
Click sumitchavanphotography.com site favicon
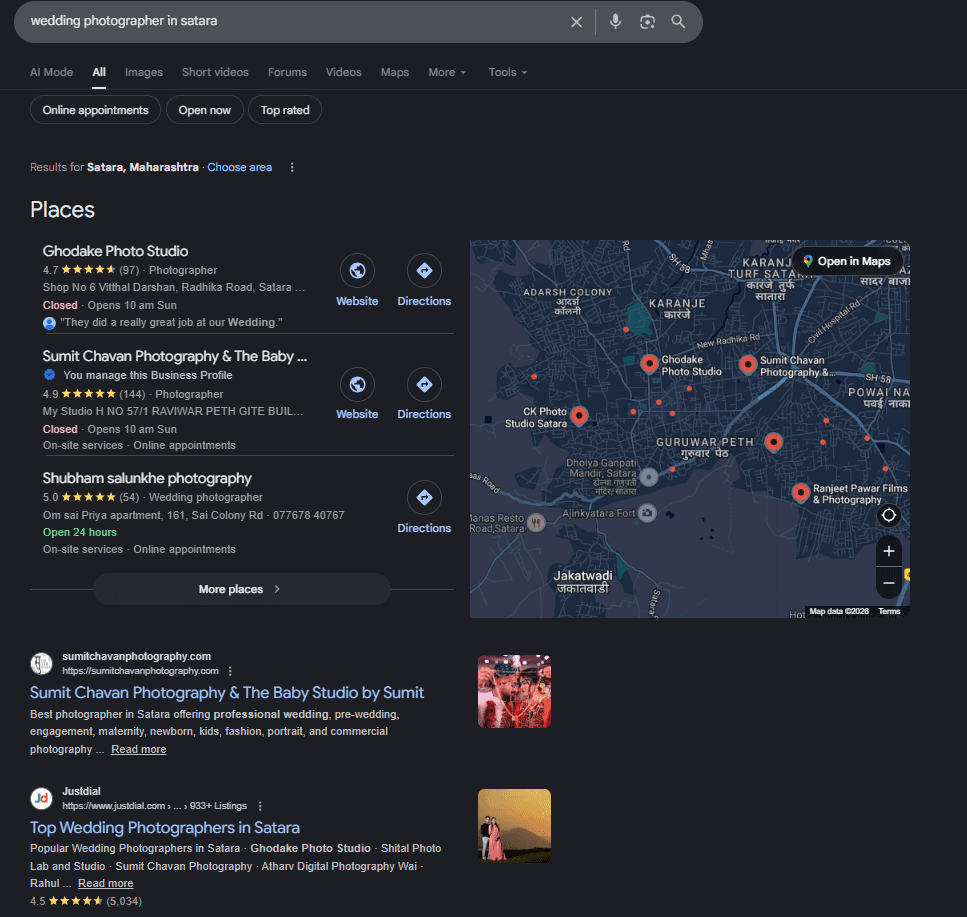pyautogui.click(x=41, y=664)
